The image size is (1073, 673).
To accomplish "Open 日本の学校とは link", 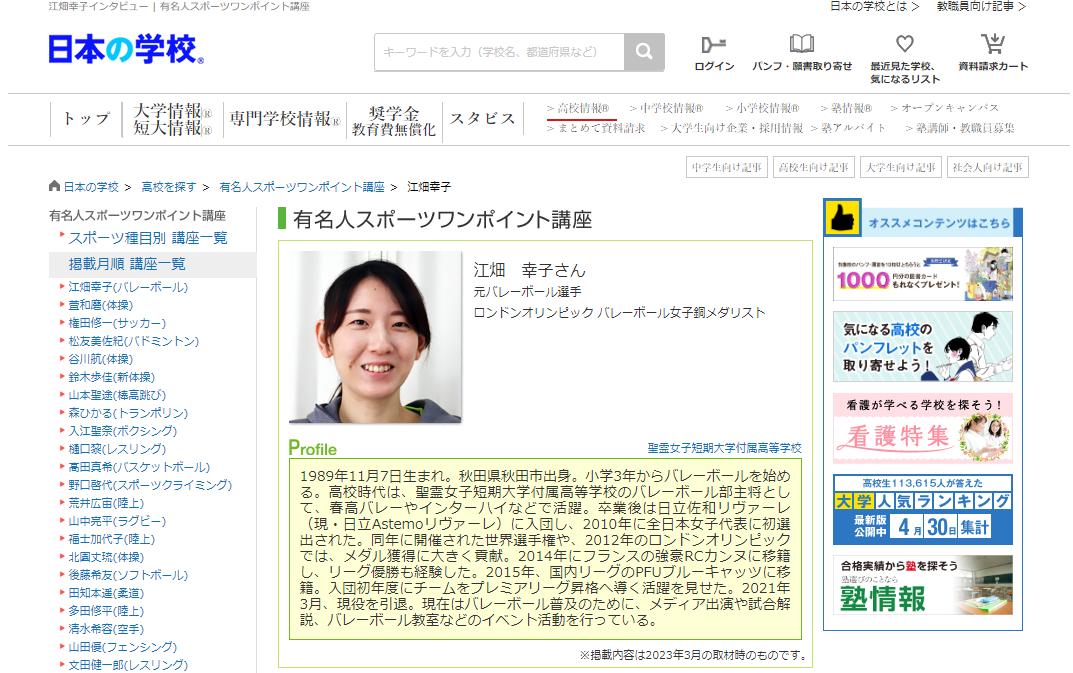I will pos(874,6).
